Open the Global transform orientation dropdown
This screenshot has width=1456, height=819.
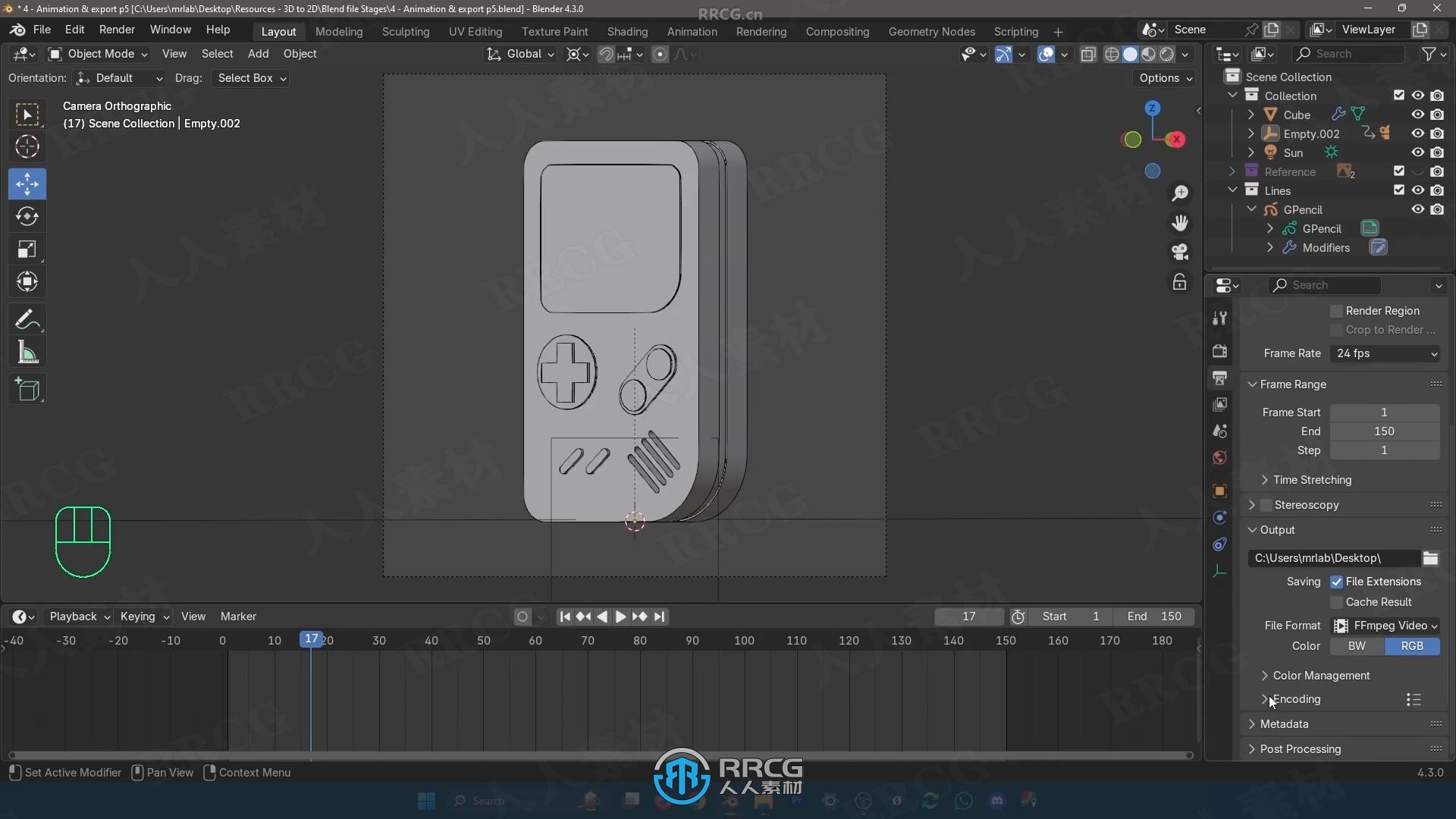[520, 54]
